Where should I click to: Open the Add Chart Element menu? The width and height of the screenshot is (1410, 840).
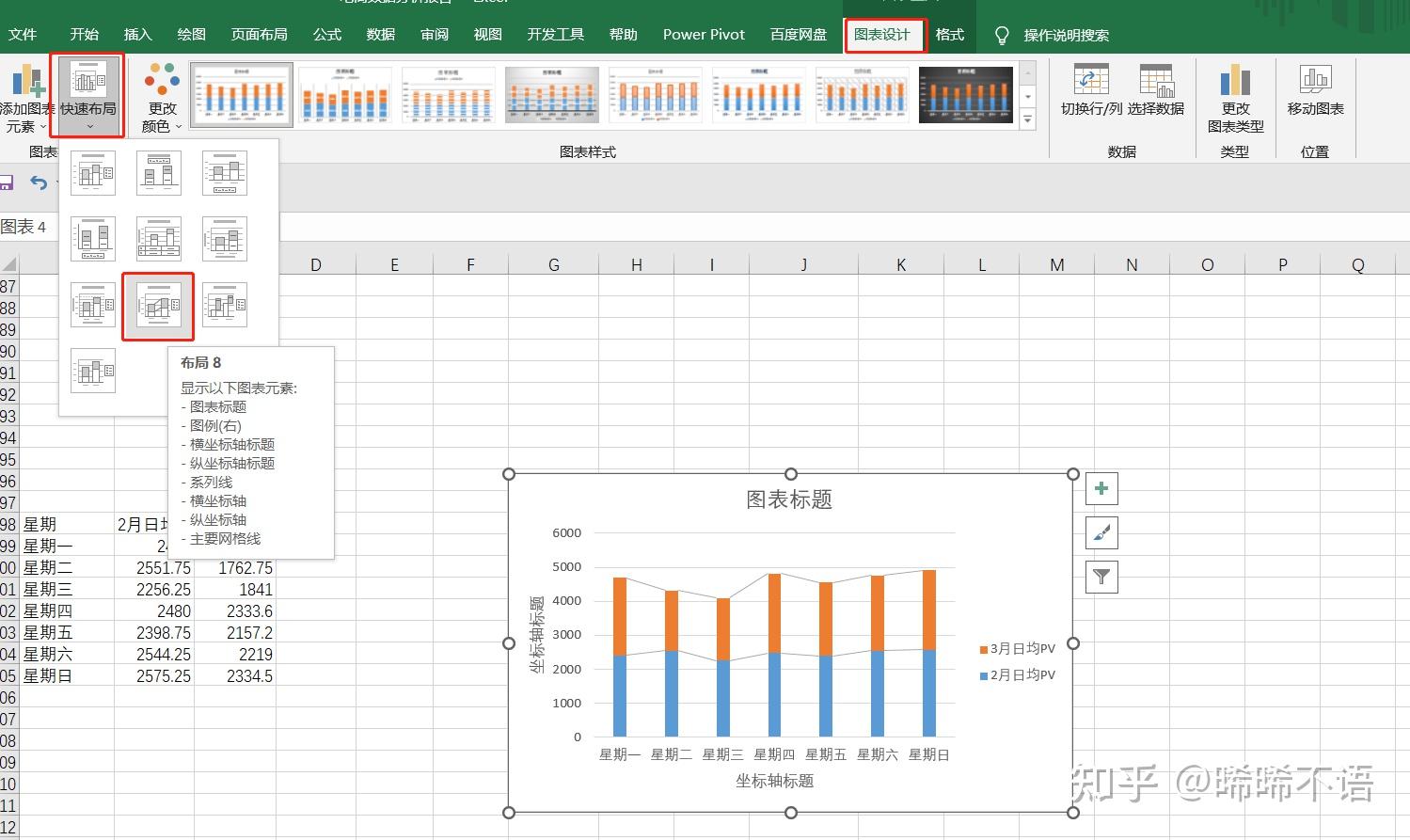[x=24, y=99]
